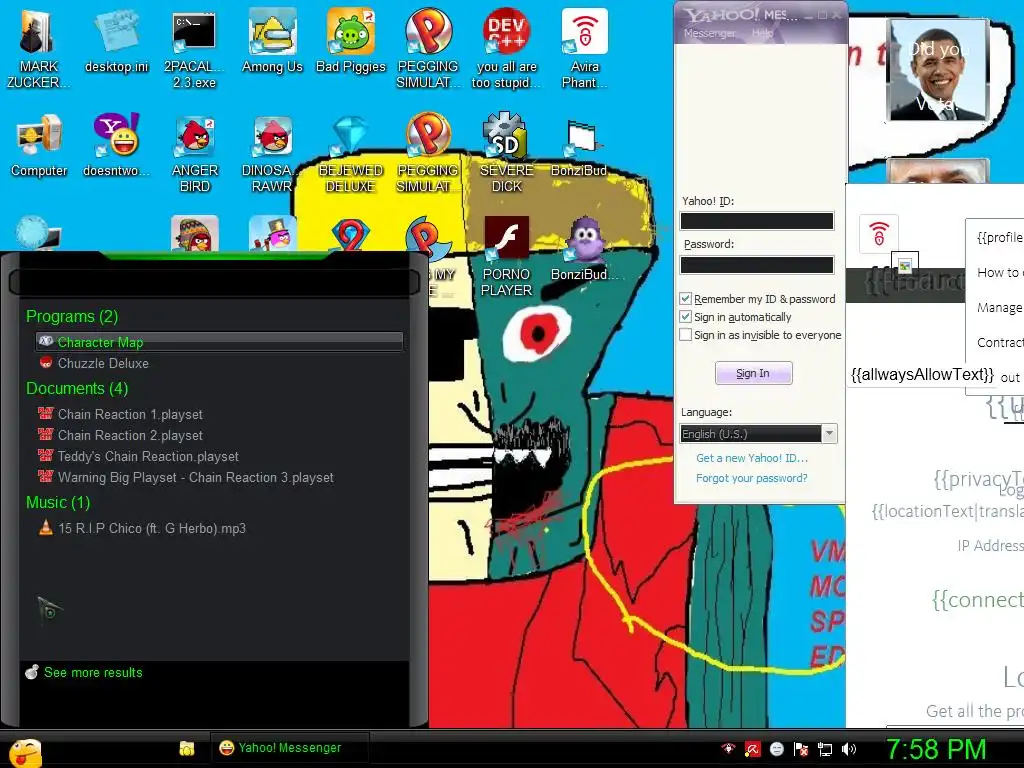Click See more results in Start menu
Screen dimensions: 1024x768
[93, 672]
